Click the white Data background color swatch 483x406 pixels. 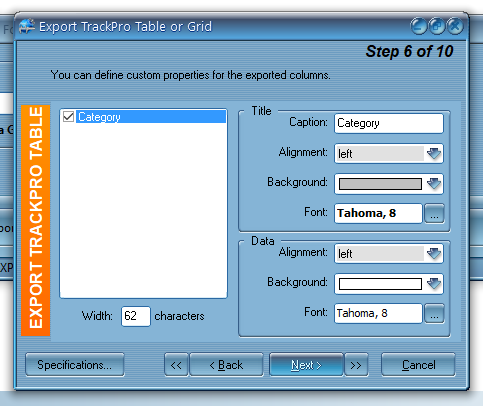tap(380, 284)
